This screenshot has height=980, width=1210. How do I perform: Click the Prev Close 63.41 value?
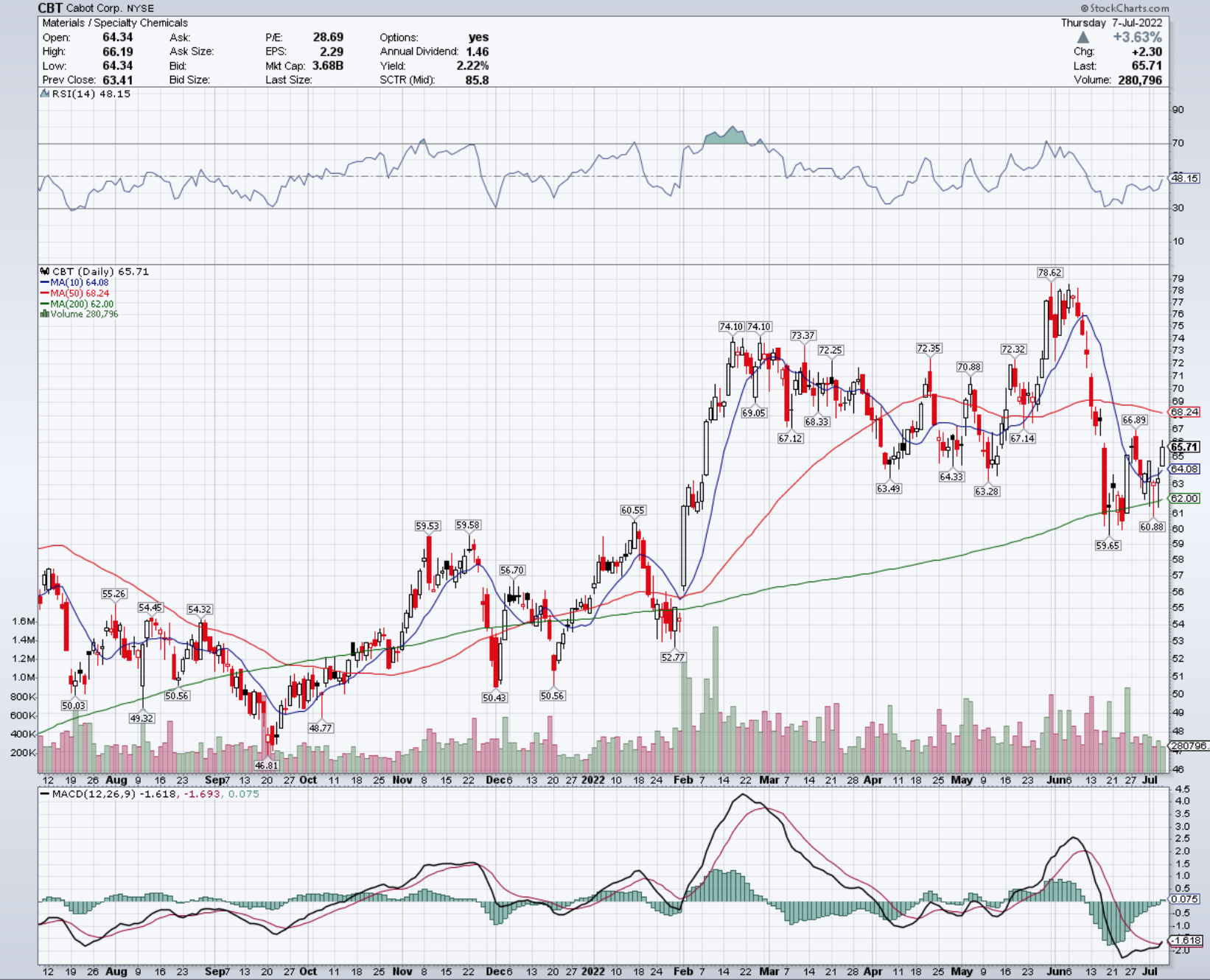[x=118, y=80]
